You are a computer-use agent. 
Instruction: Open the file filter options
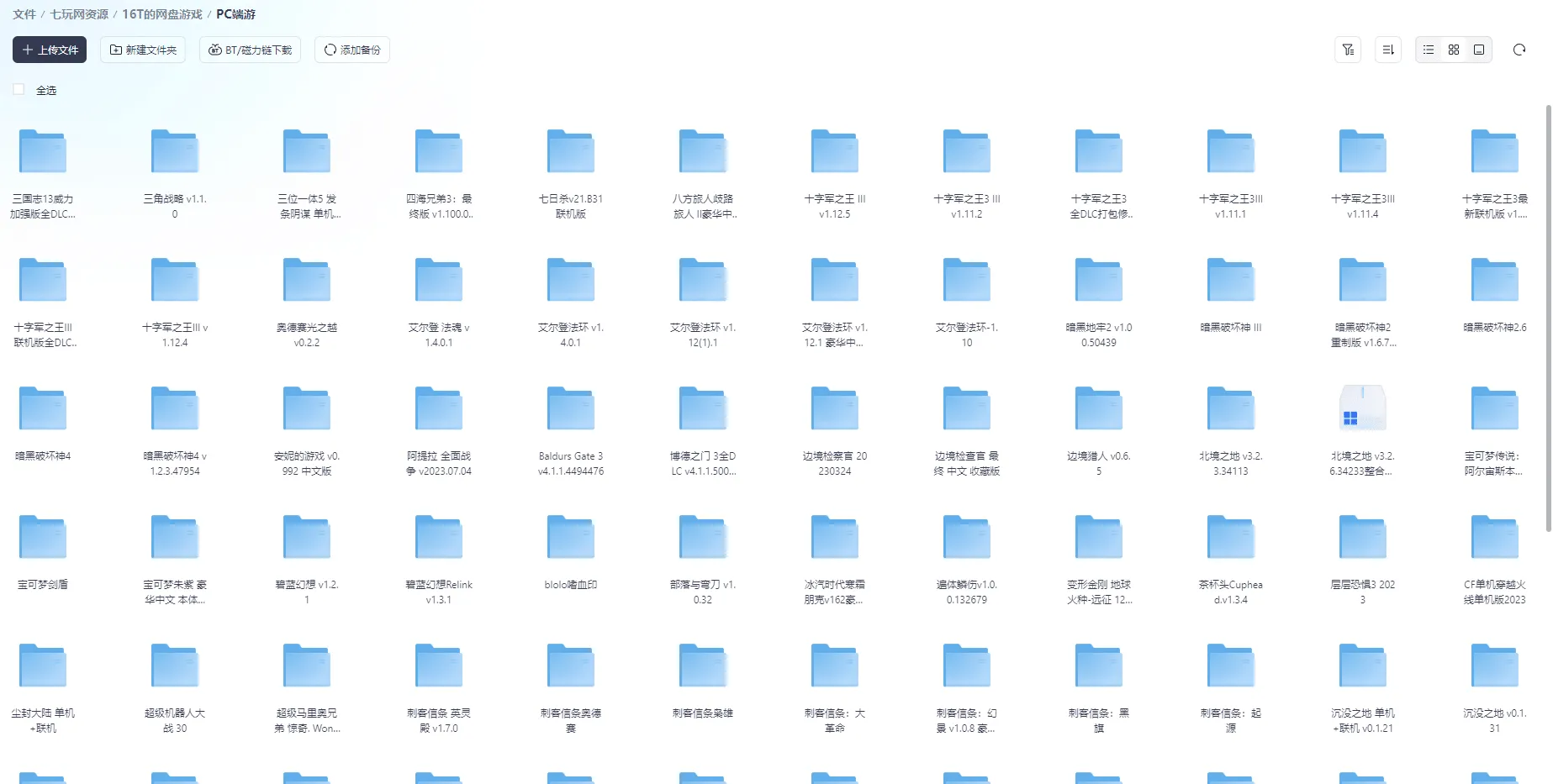pyautogui.click(x=1348, y=50)
